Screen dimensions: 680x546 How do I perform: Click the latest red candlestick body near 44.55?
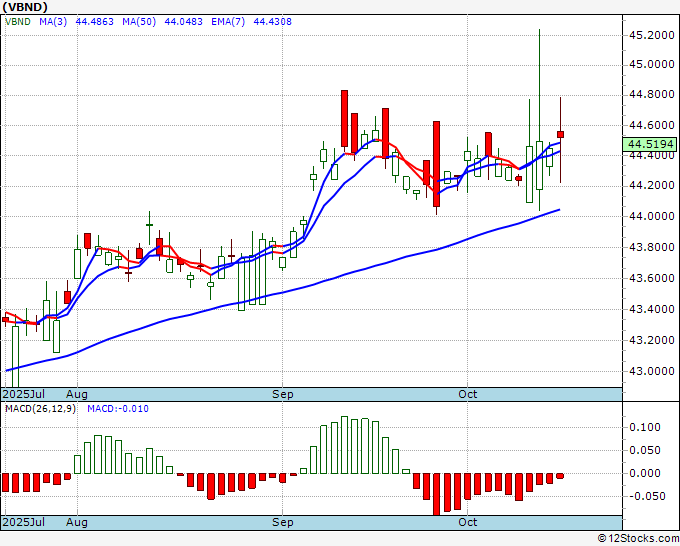tap(560, 134)
